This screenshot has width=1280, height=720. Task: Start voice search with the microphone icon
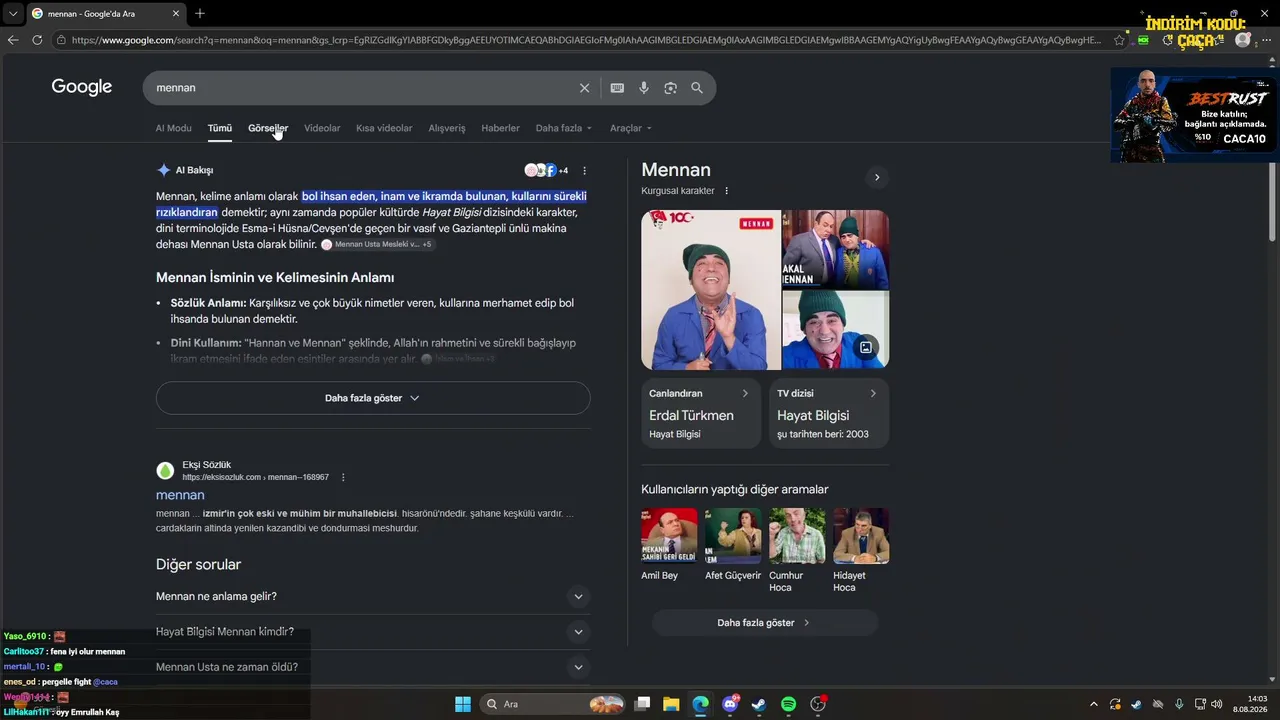(644, 88)
